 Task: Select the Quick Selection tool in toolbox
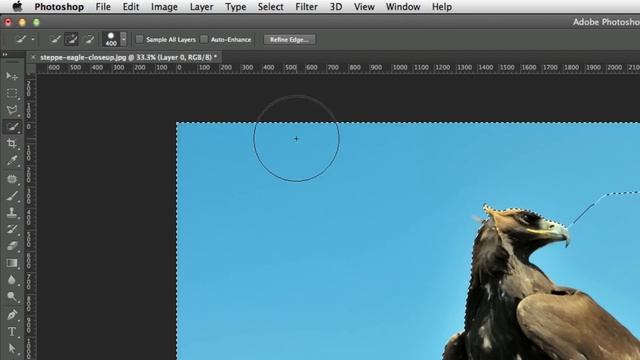pyautogui.click(x=12, y=127)
